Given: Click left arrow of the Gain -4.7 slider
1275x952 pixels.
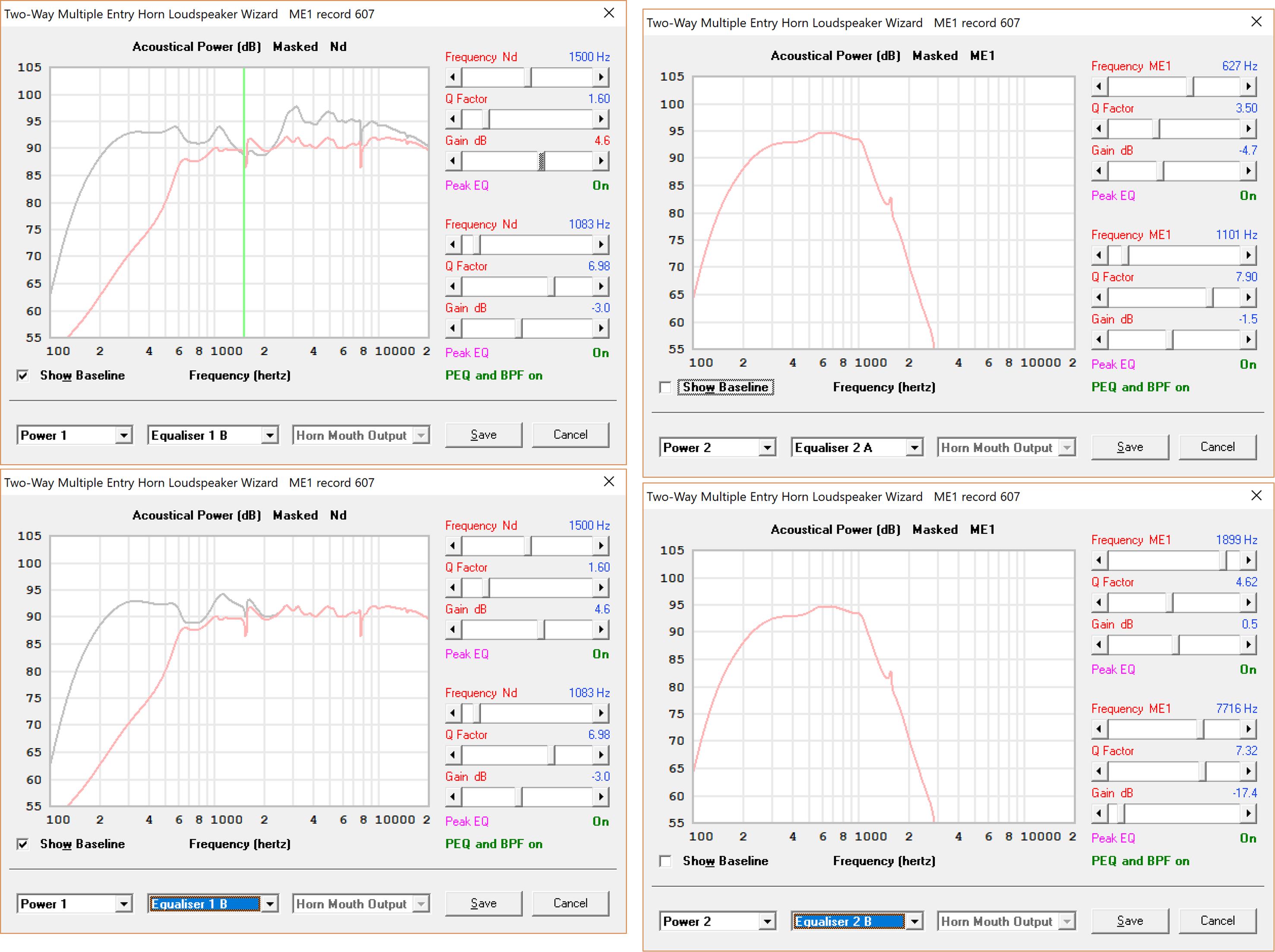Looking at the screenshot, I should coord(1099,171).
